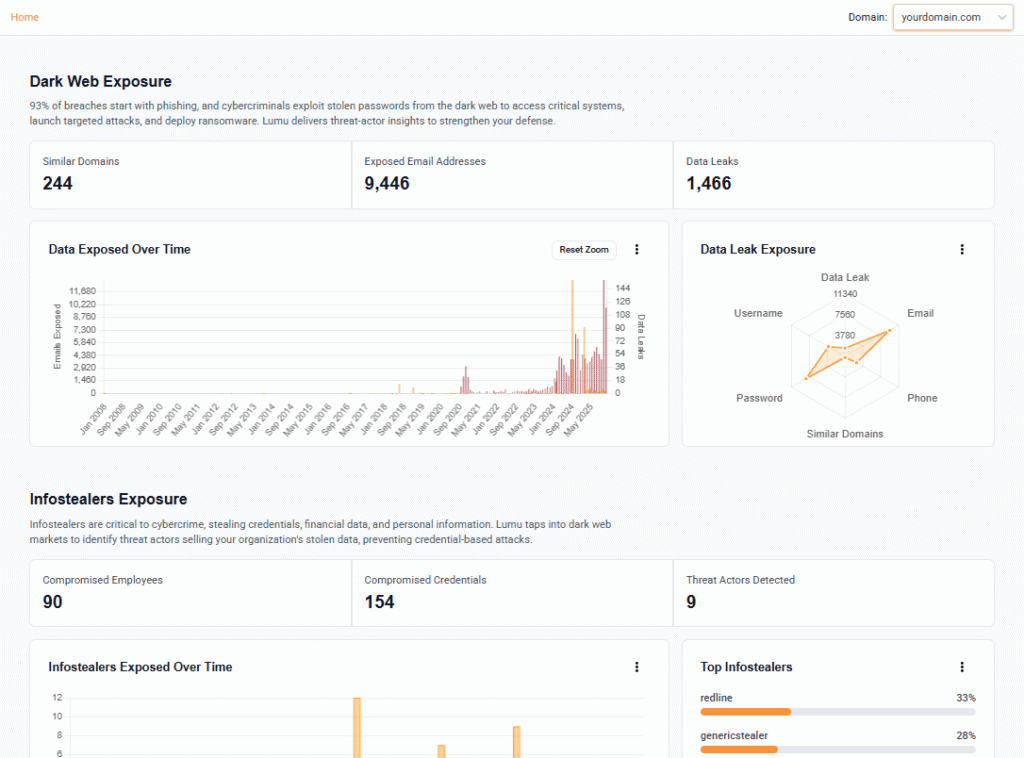Click the Phone axis label on radar chart
Image resolution: width=1024 pixels, height=758 pixels.
[x=922, y=398]
